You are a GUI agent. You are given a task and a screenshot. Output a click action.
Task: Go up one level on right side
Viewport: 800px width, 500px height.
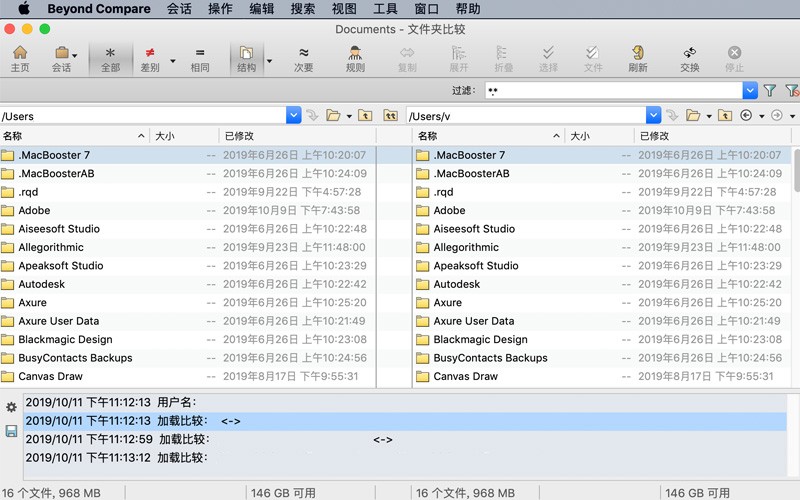tap(725, 116)
